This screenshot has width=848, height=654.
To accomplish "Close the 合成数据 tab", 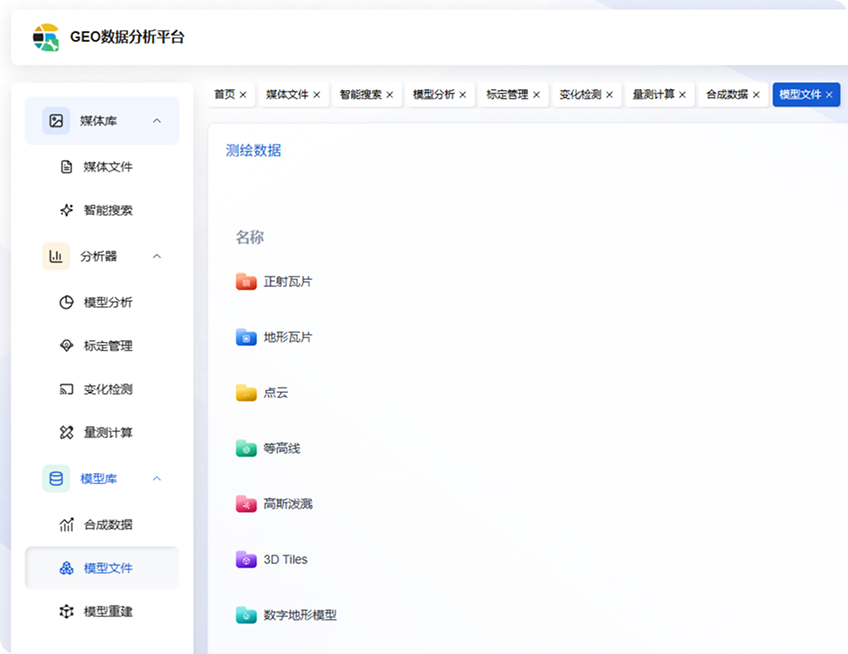I will [x=757, y=95].
